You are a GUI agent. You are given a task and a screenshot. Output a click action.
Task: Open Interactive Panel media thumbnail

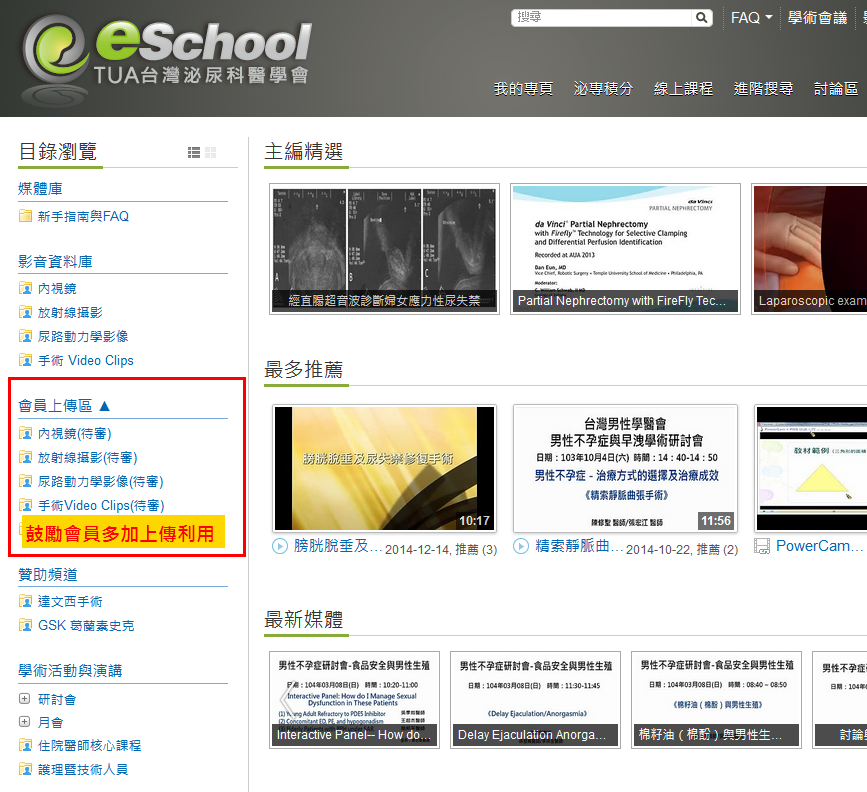pyautogui.click(x=354, y=700)
